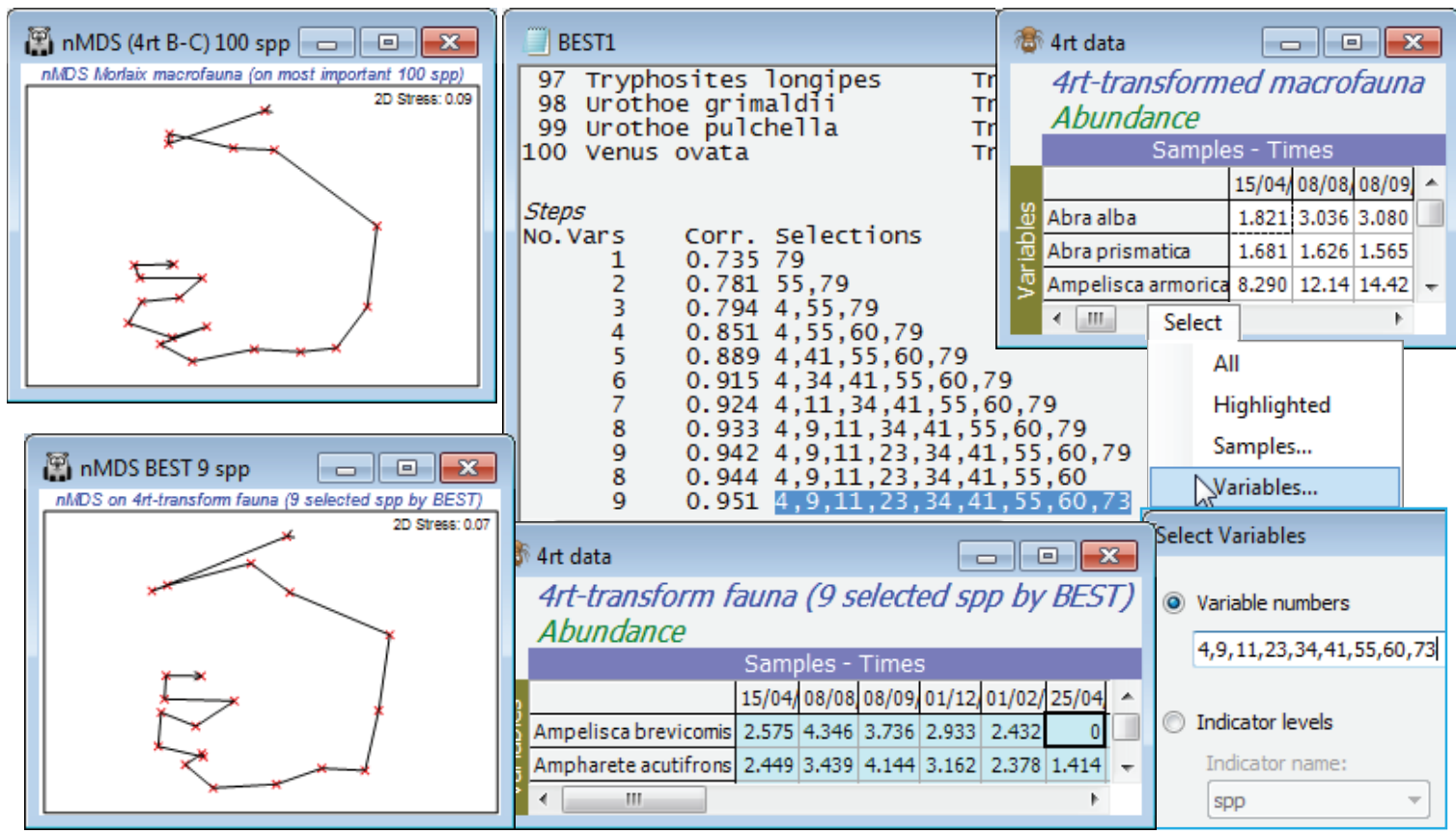1456x834 pixels.
Task: Click the Ampharete acutifrons cell value 1.414
Action: 1077,765
